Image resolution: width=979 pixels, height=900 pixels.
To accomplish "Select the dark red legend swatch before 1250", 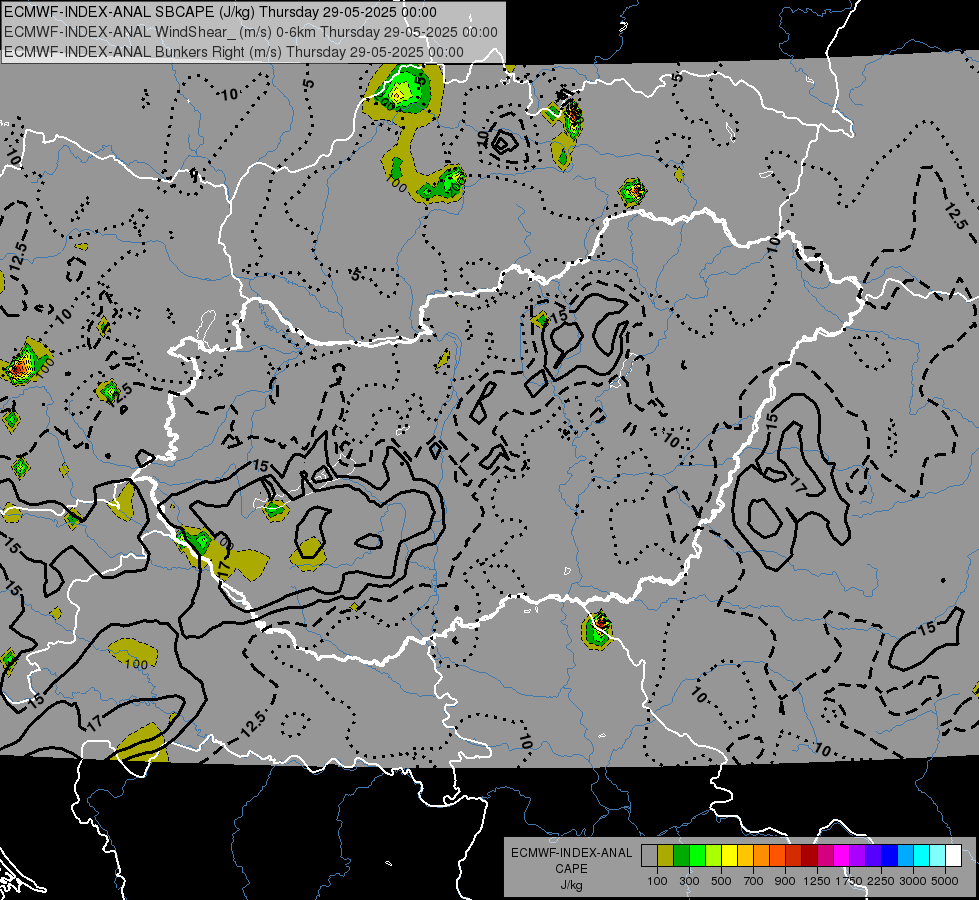I will pos(810,856).
